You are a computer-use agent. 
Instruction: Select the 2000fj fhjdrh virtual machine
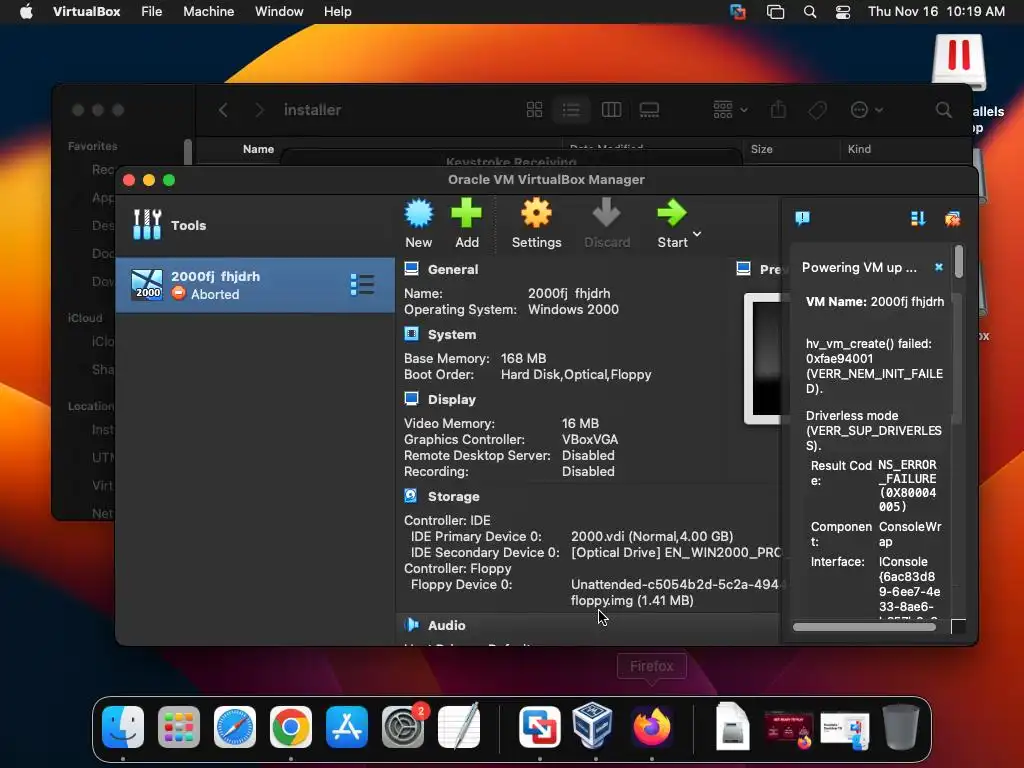tap(255, 285)
